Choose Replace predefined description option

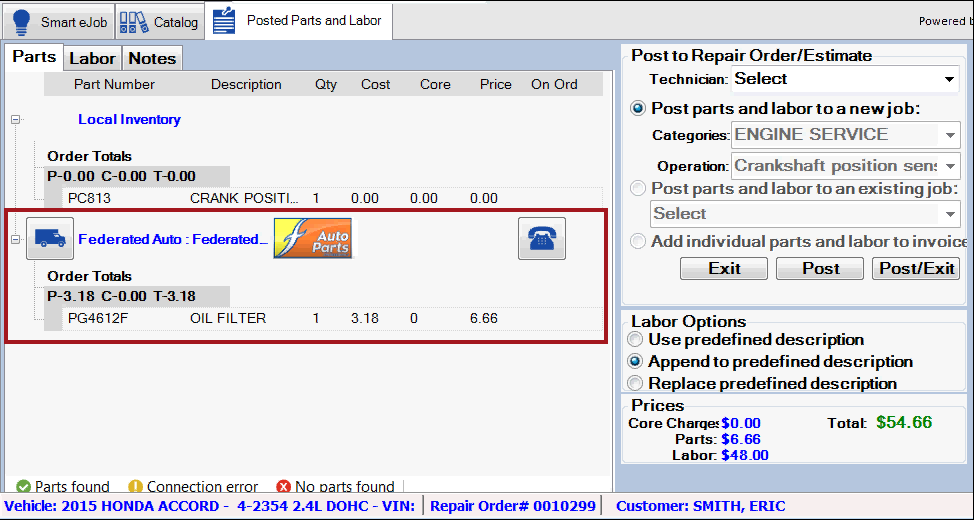click(x=635, y=383)
